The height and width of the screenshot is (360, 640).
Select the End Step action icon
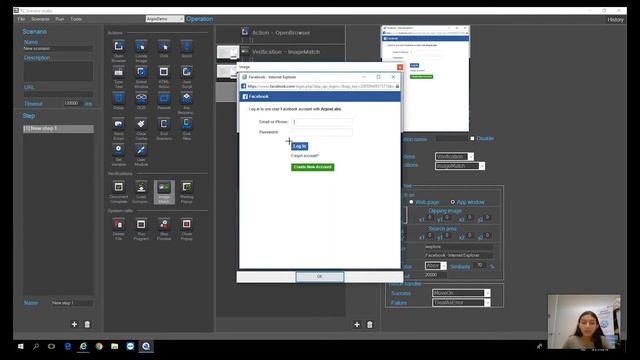(187, 124)
